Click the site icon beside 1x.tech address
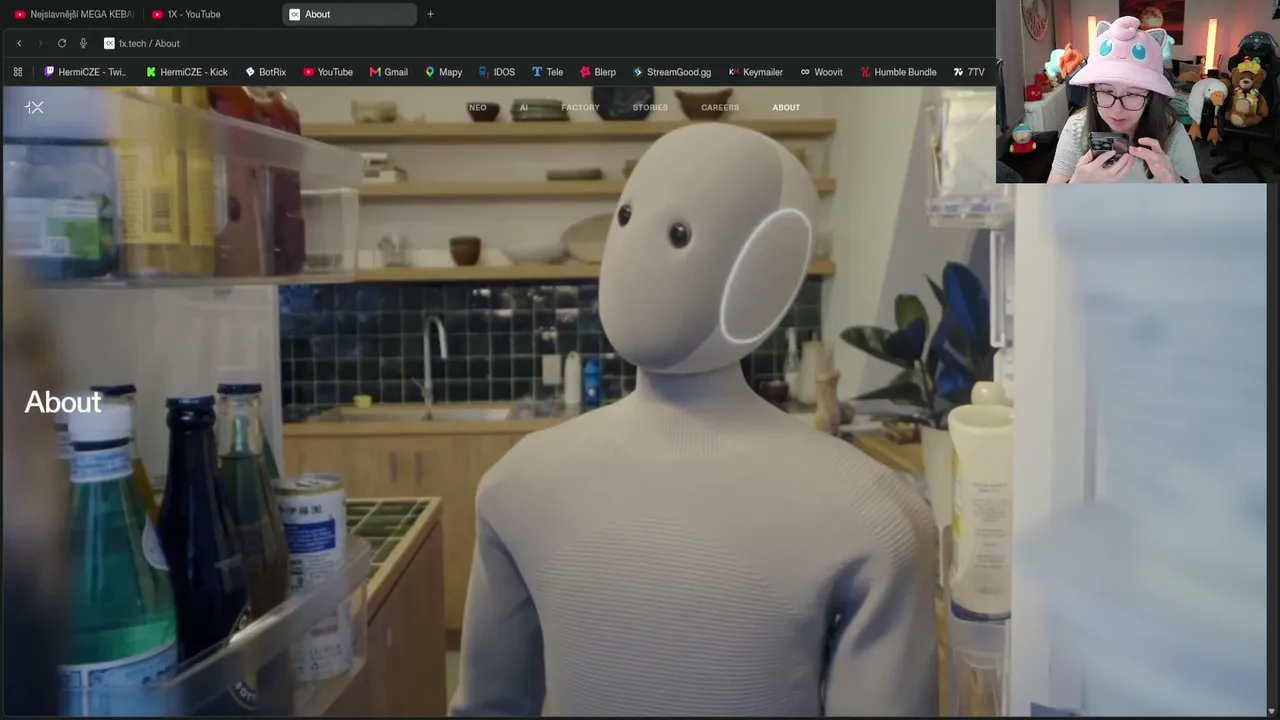The width and height of the screenshot is (1280, 720). pos(109,43)
